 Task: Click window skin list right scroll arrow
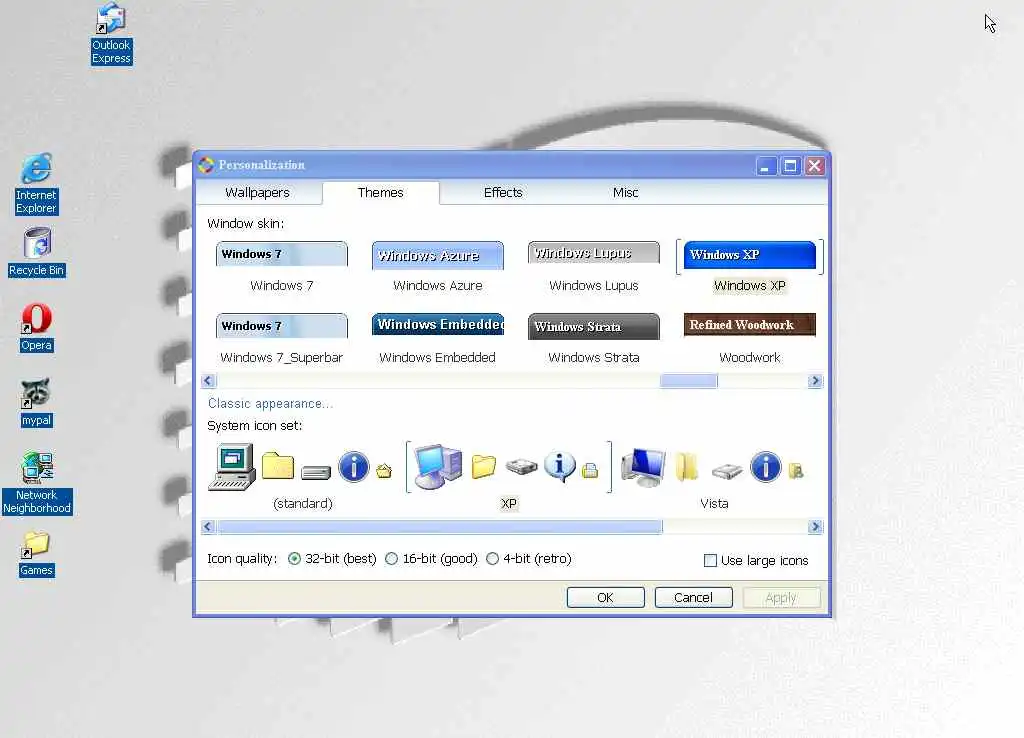point(815,381)
